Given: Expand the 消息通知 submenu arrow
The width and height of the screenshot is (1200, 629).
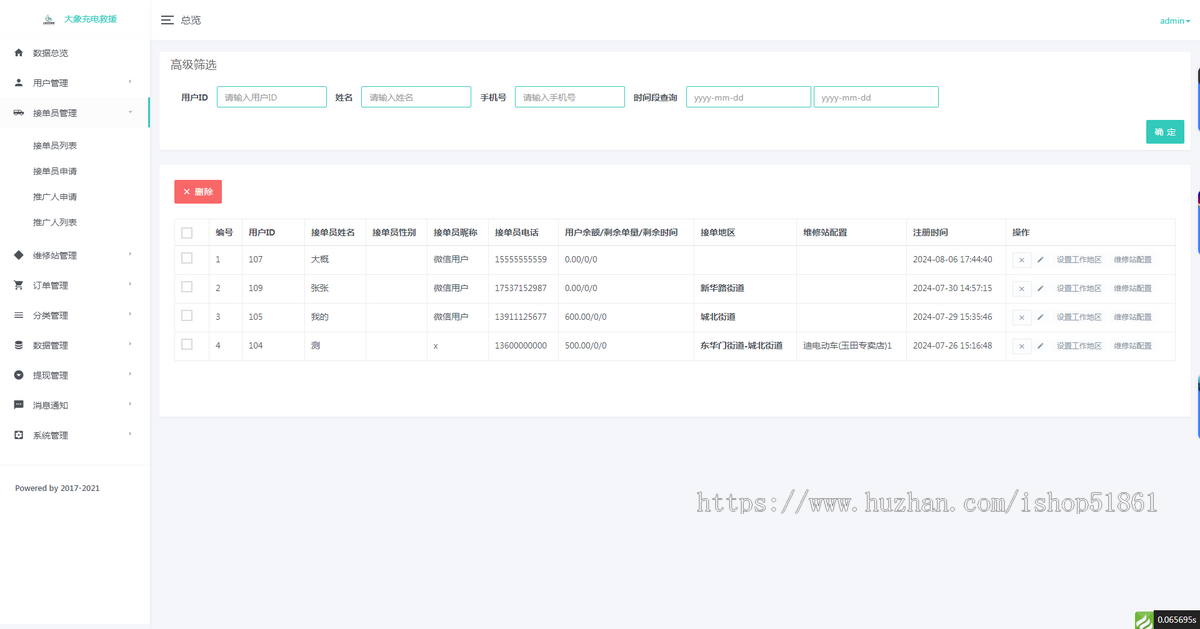Looking at the screenshot, I should (130, 405).
